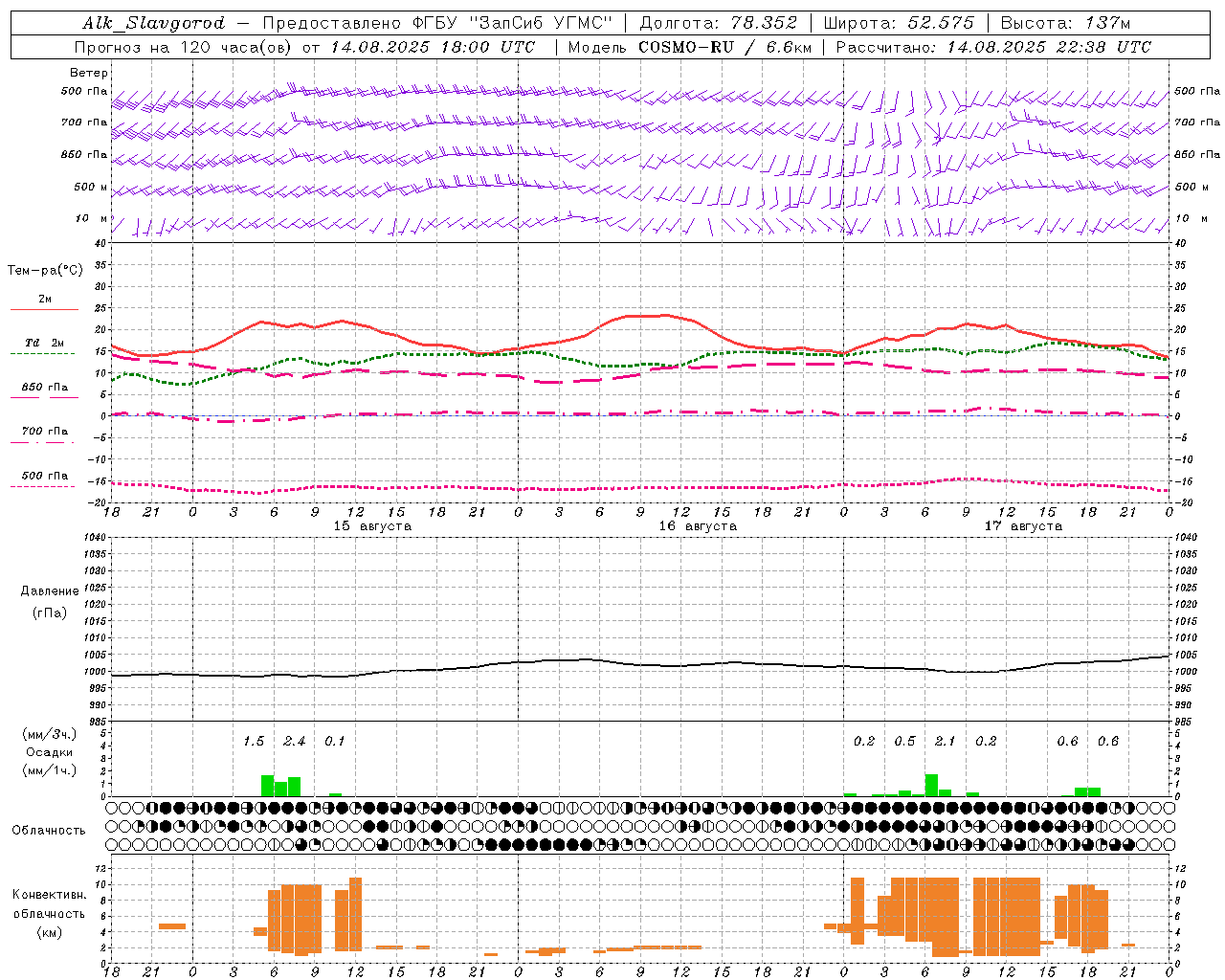Click the date label "15 августа"

click(372, 526)
